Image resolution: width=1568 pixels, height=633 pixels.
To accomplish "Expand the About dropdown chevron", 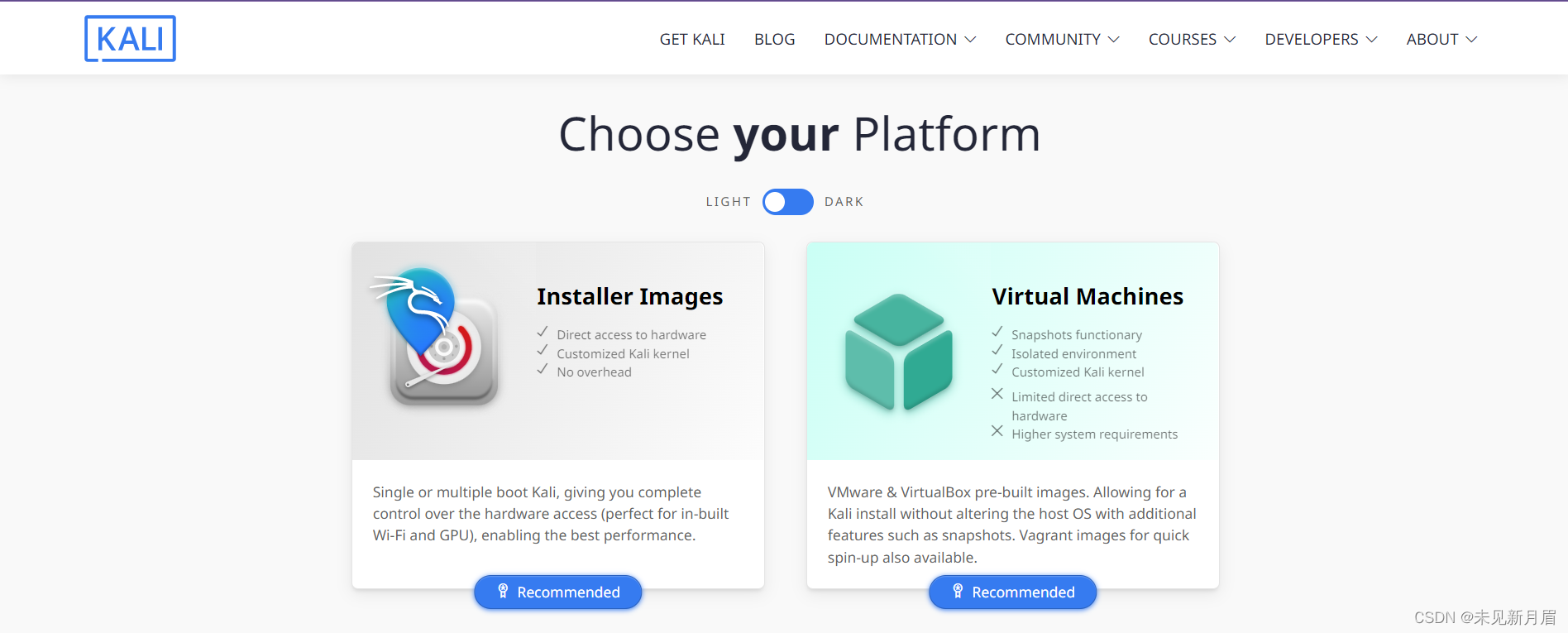I will point(1471,40).
